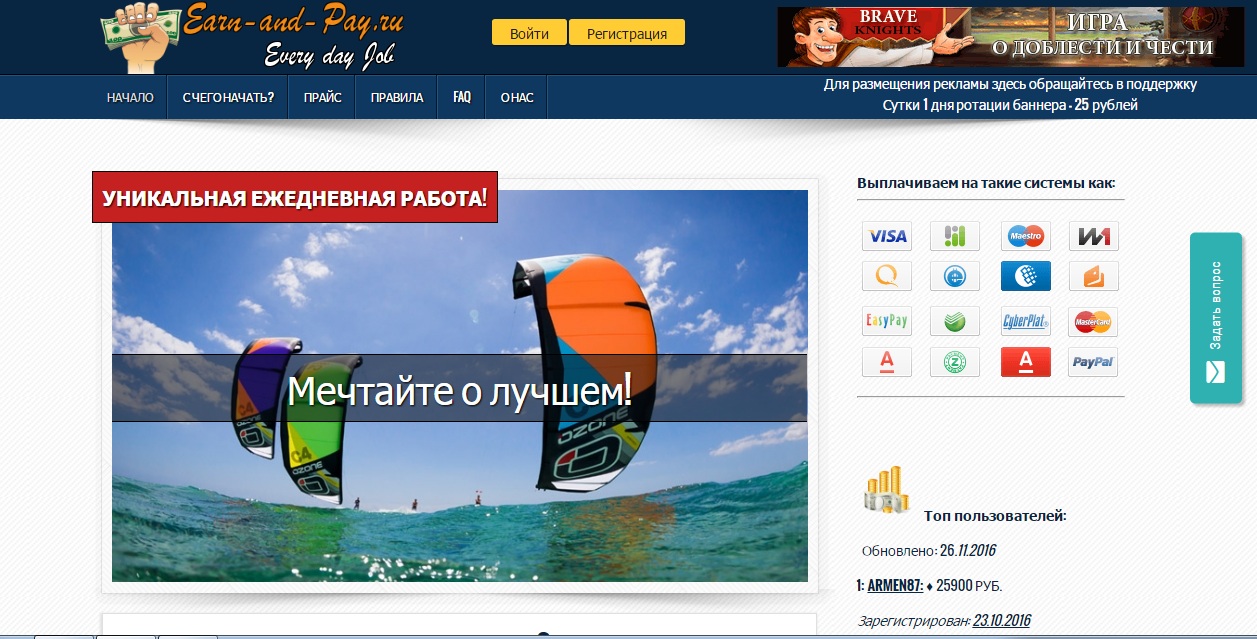The height and width of the screenshot is (639, 1257).
Task: Click the 23.10.2016 registration date link
Action: click(1002, 621)
